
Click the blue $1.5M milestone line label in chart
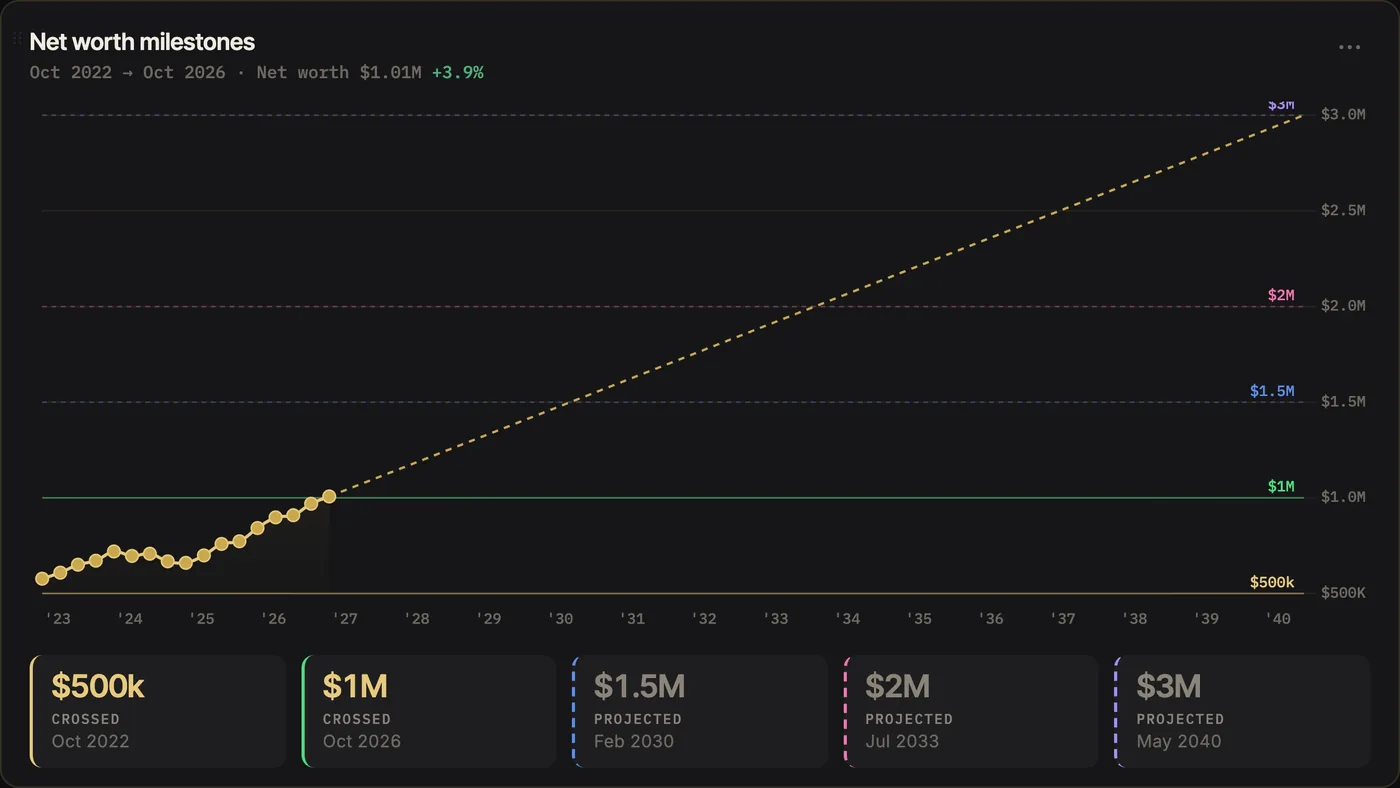[1272, 391]
